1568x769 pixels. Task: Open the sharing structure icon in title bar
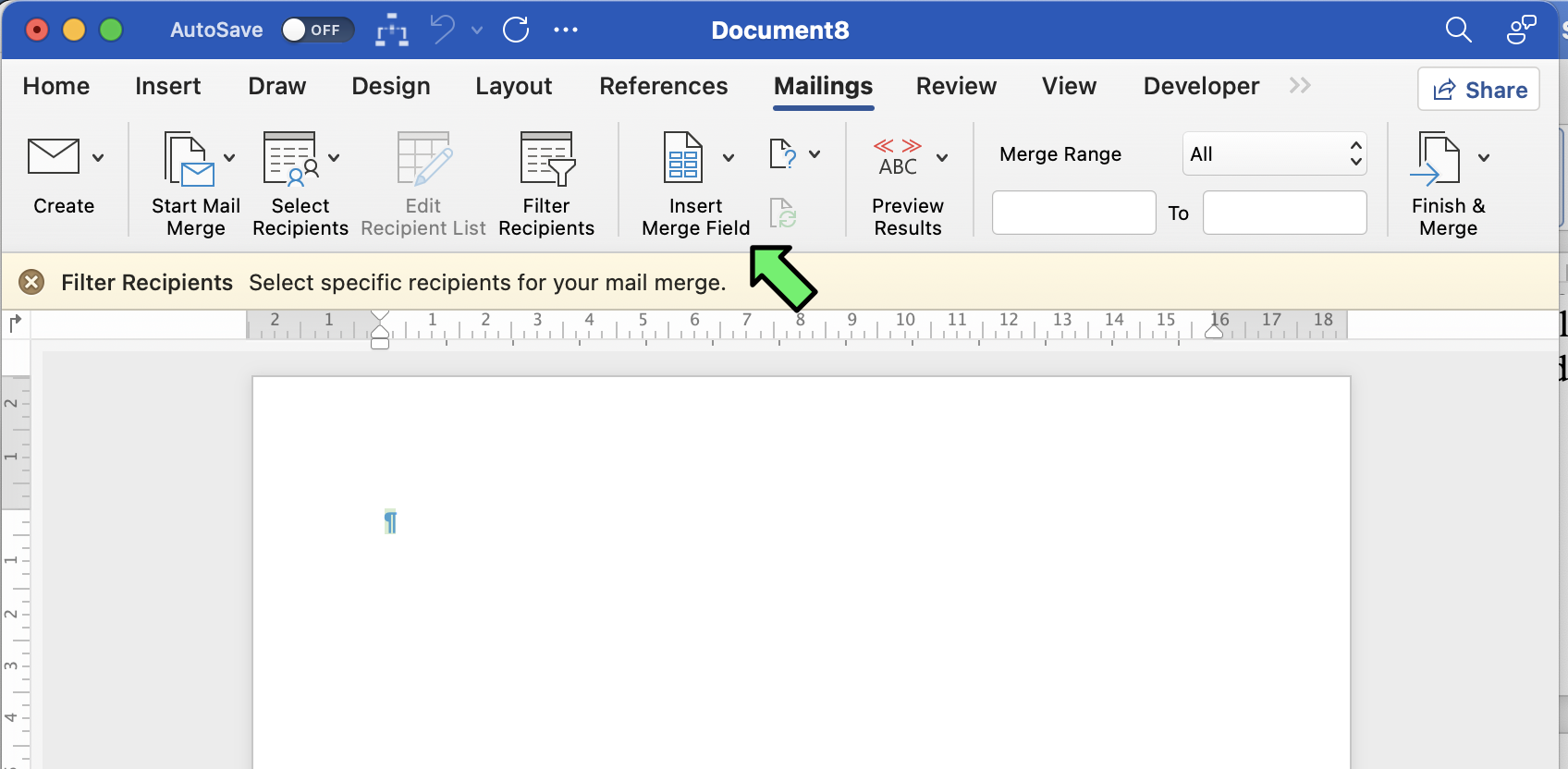[x=392, y=31]
